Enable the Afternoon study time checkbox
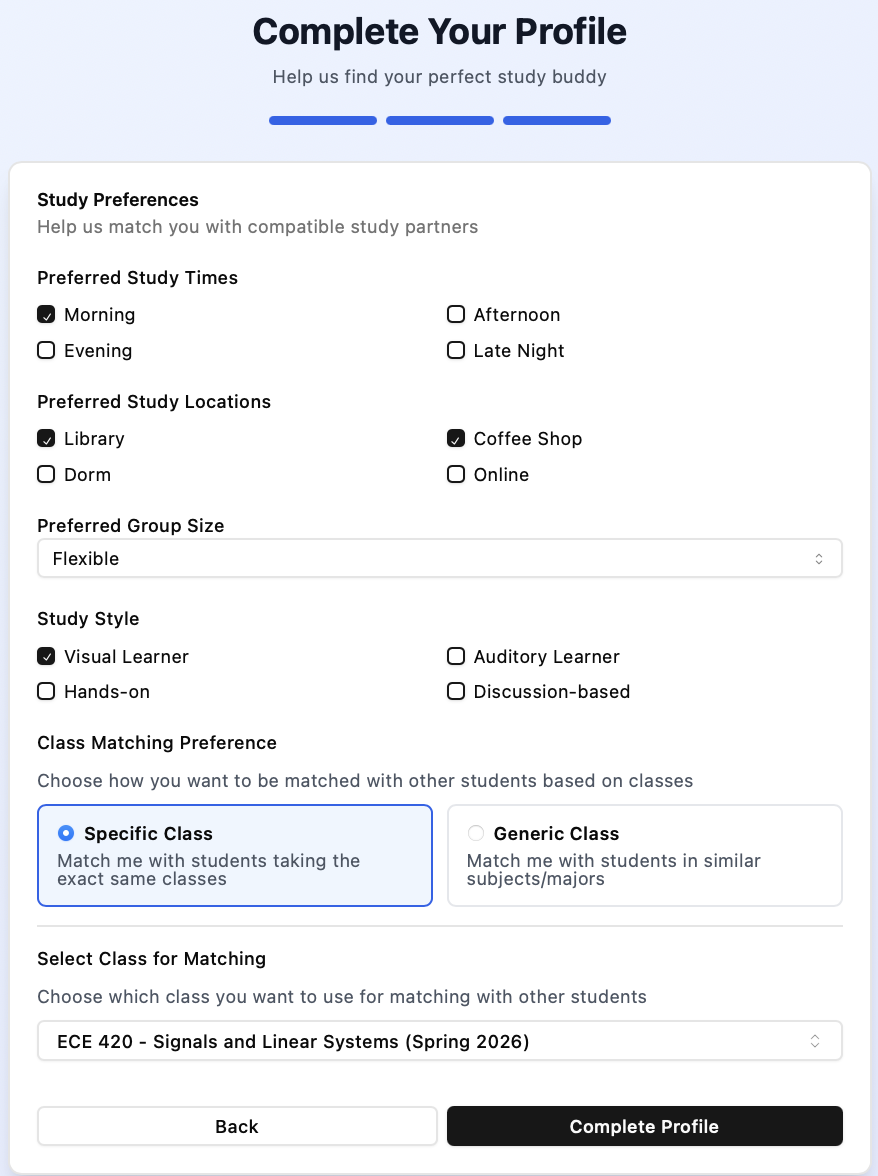The width and height of the screenshot is (878, 1176). tap(456, 315)
